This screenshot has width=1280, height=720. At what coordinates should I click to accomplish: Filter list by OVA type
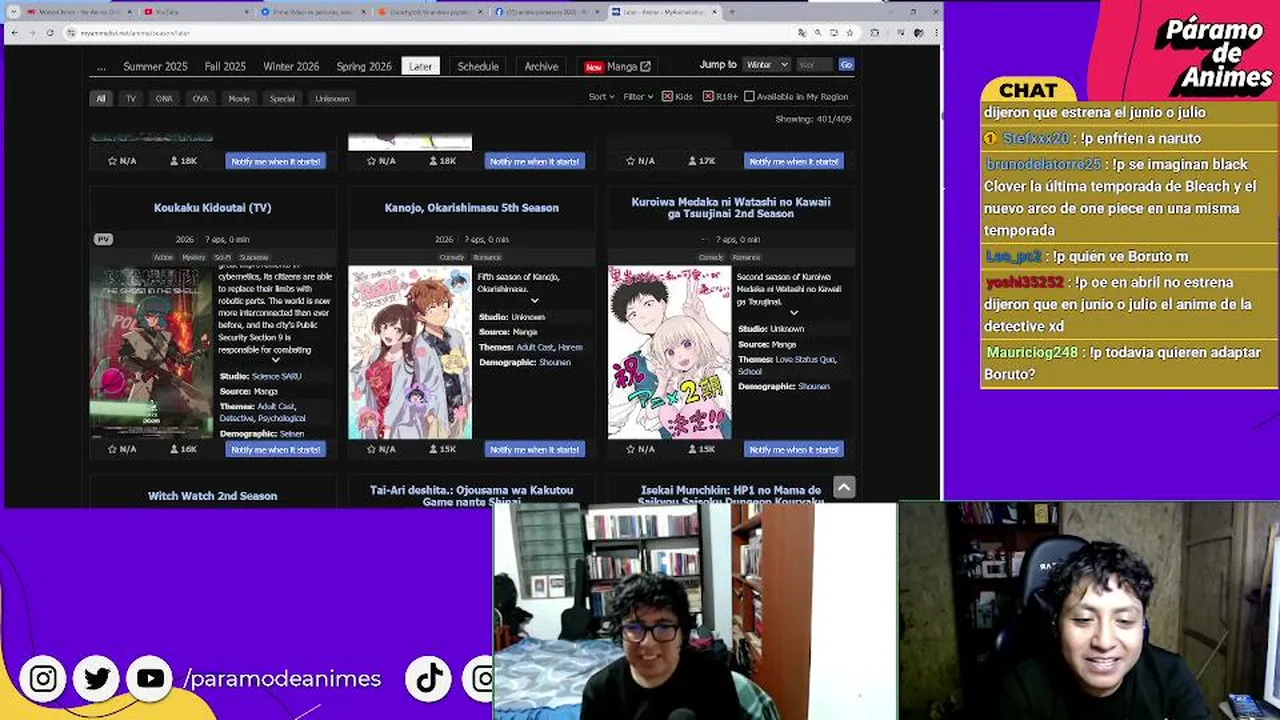200,98
